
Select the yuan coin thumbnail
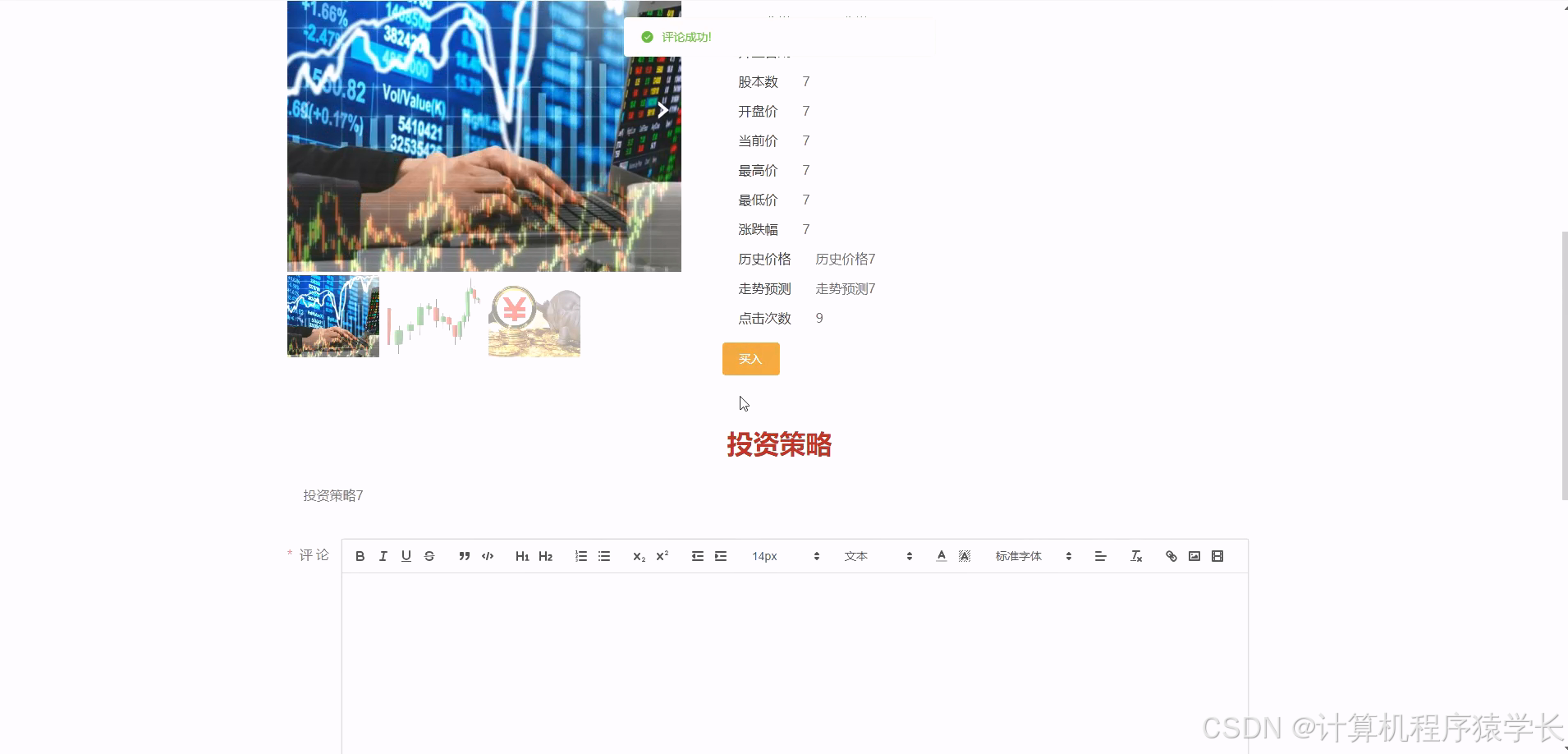pos(534,316)
